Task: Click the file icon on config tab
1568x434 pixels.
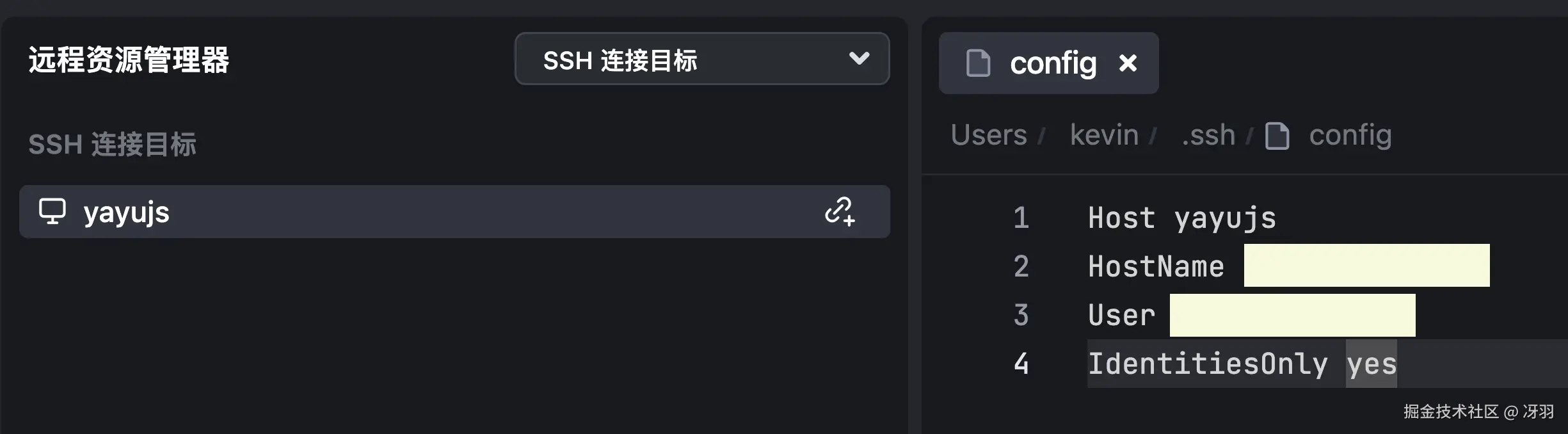Action: point(978,63)
